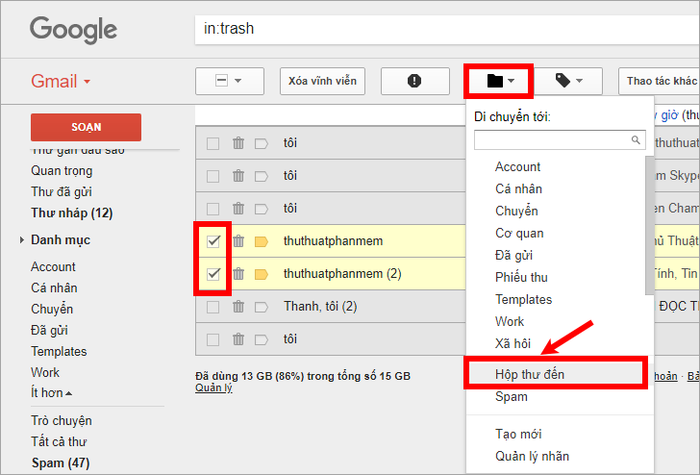
Task: Click importance marker in first tôi row
Action: [x=261, y=143]
